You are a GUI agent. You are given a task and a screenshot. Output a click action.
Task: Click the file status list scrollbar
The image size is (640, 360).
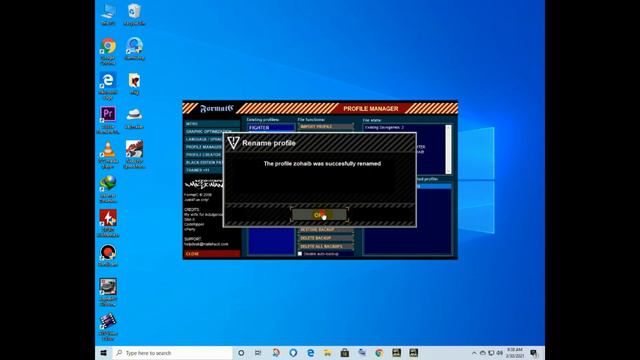coord(449,149)
